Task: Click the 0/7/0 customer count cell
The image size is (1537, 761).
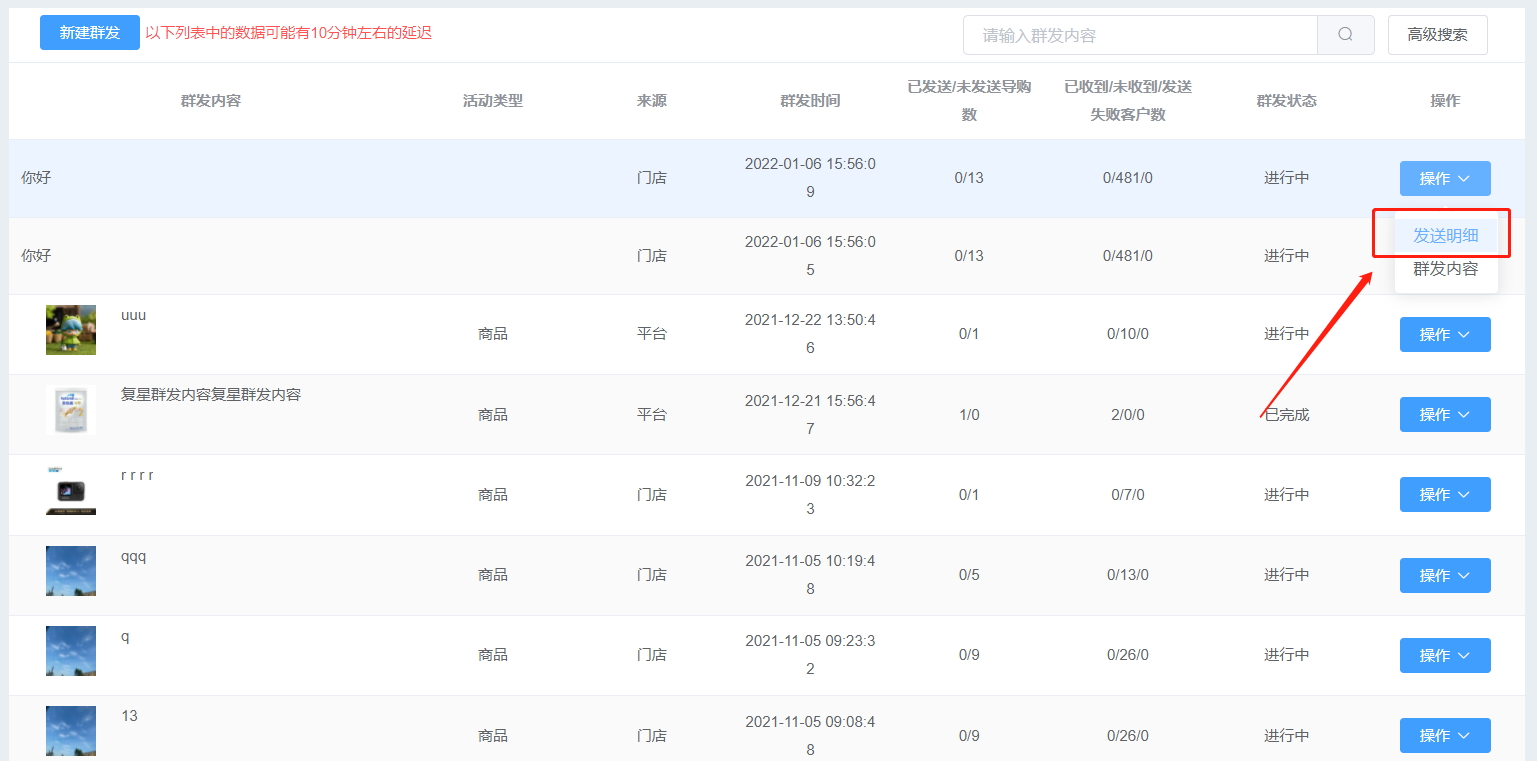Action: [x=1128, y=494]
